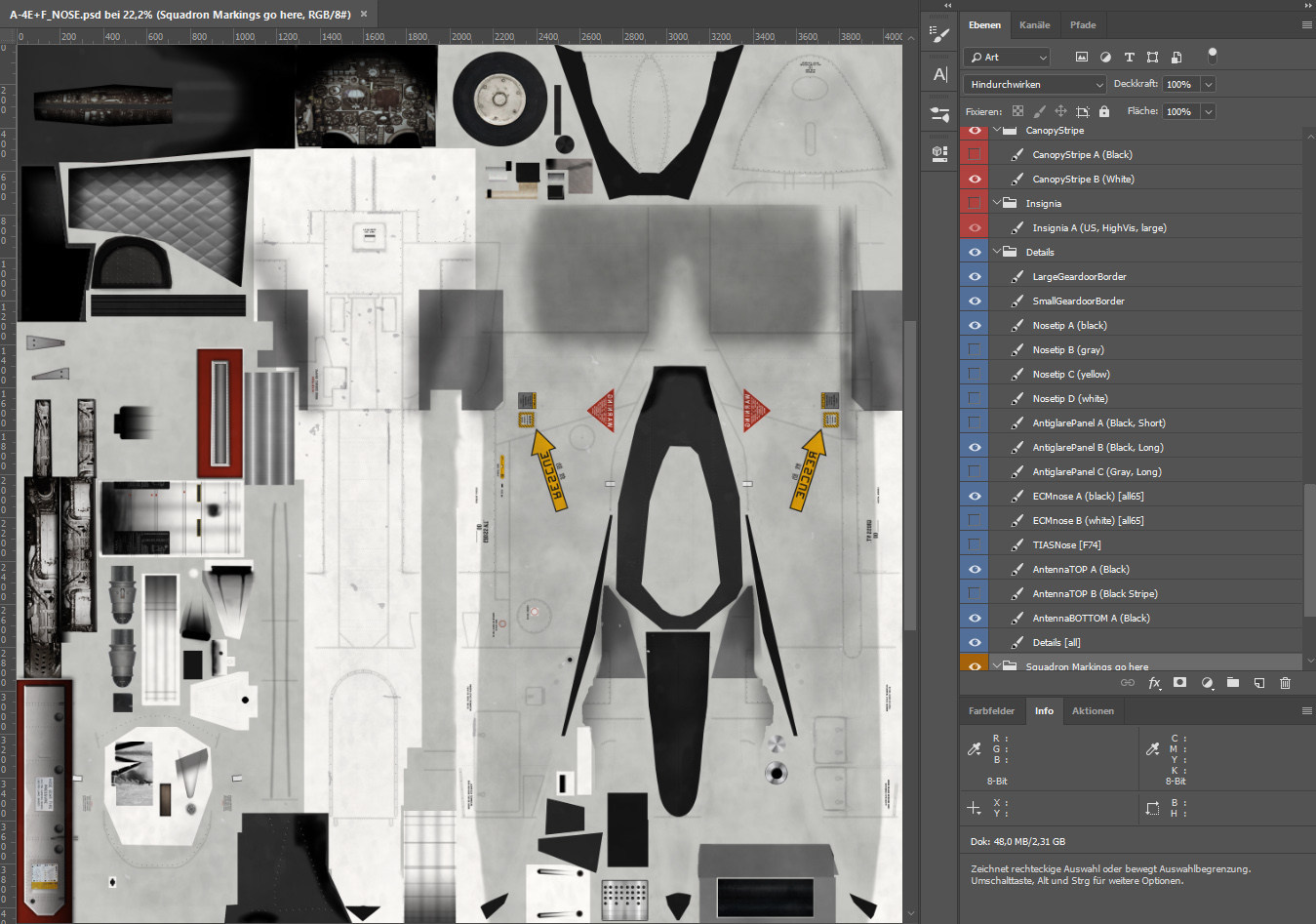Viewport: 1316px width, 924px height.
Task: Open the Hindurchwirken blend mode dropdown
Action: point(1034,85)
